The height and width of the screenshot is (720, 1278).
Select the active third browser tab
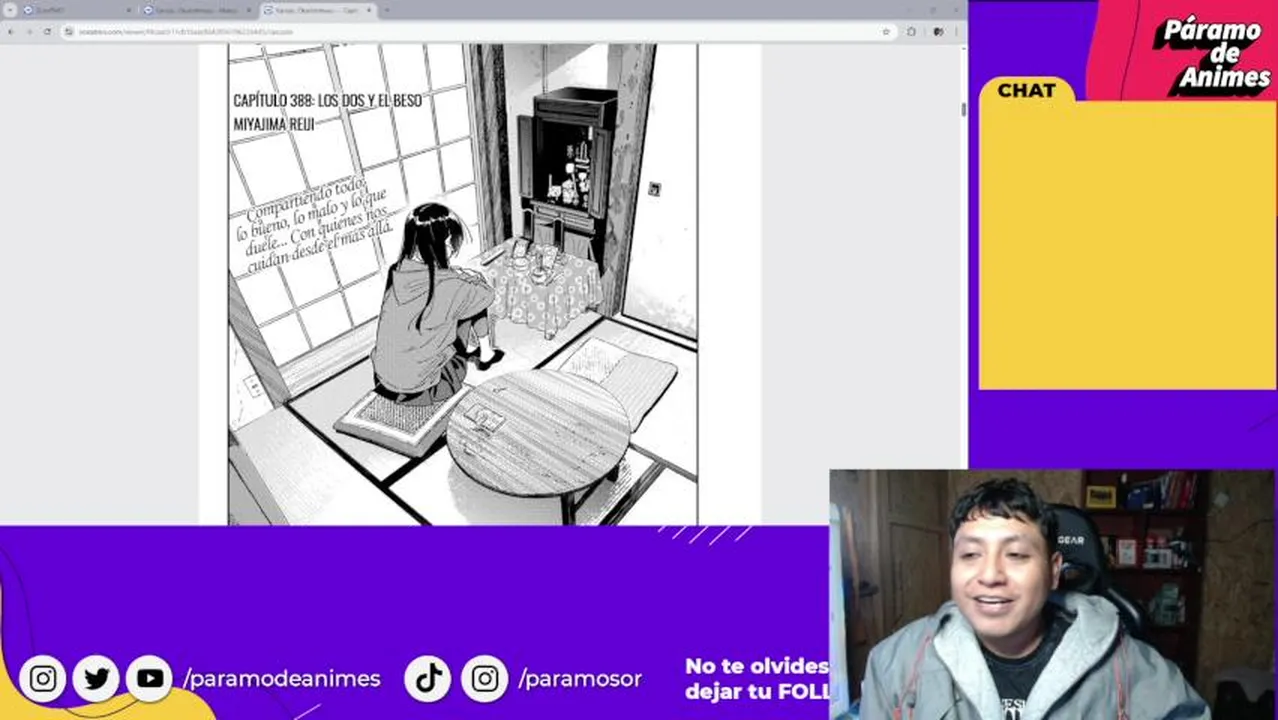click(x=318, y=10)
